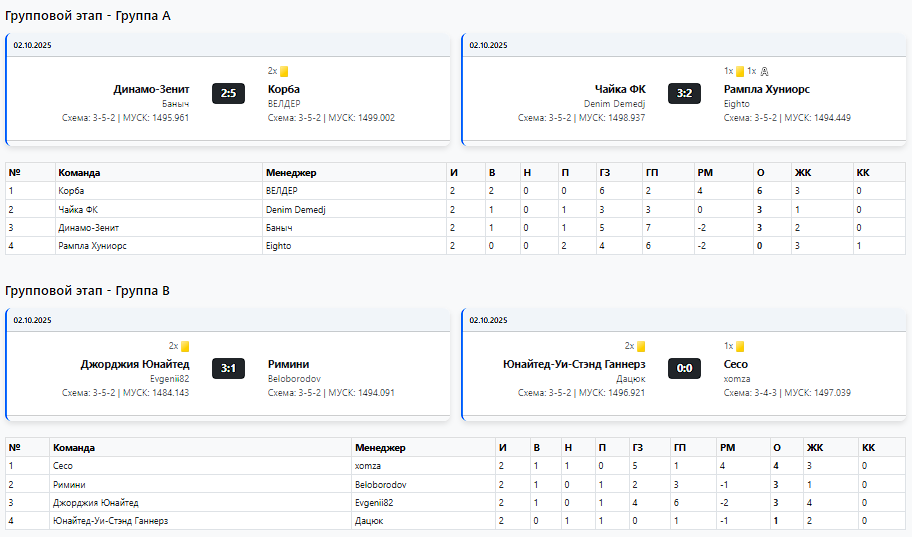Click the Чайка ФК team name in match card
Viewport: 912px width, 537px height.
click(x=620, y=89)
